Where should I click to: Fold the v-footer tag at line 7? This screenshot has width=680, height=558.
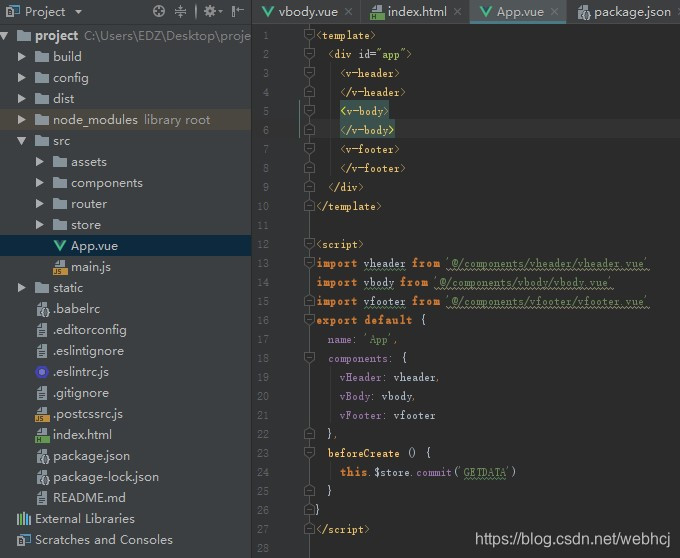(309, 149)
